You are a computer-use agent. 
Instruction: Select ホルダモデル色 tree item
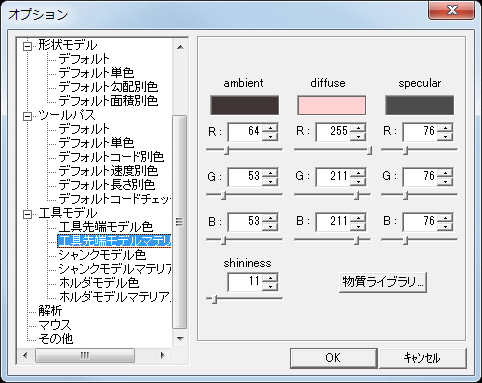99,283
